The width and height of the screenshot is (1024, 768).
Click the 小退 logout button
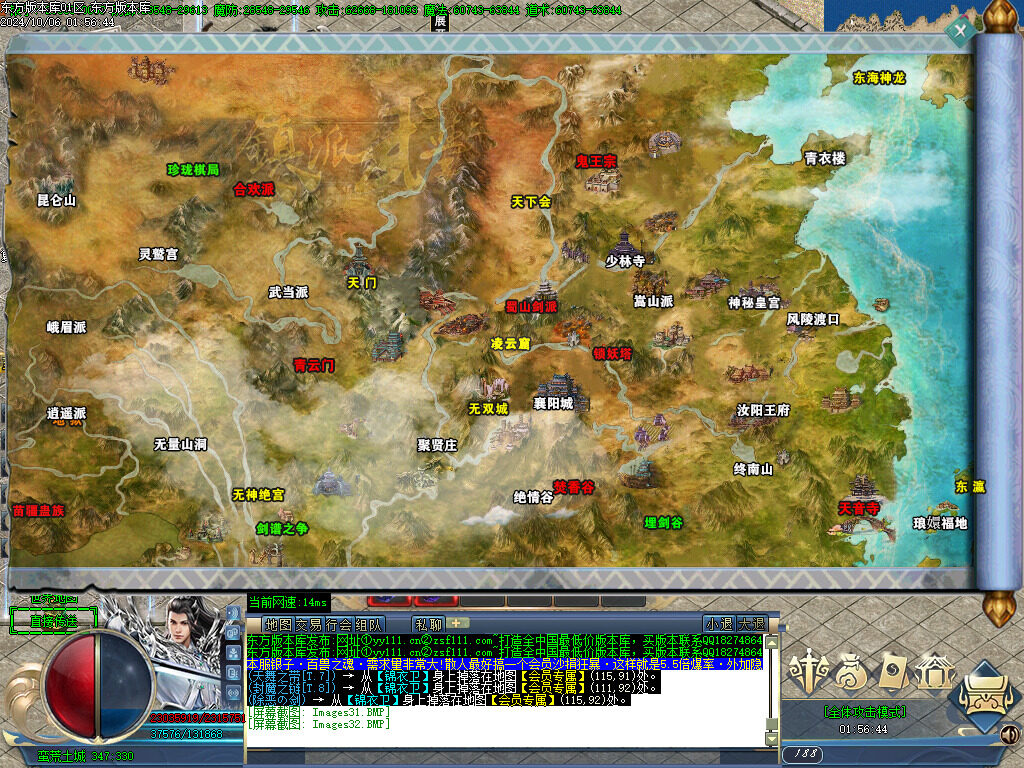[719, 624]
